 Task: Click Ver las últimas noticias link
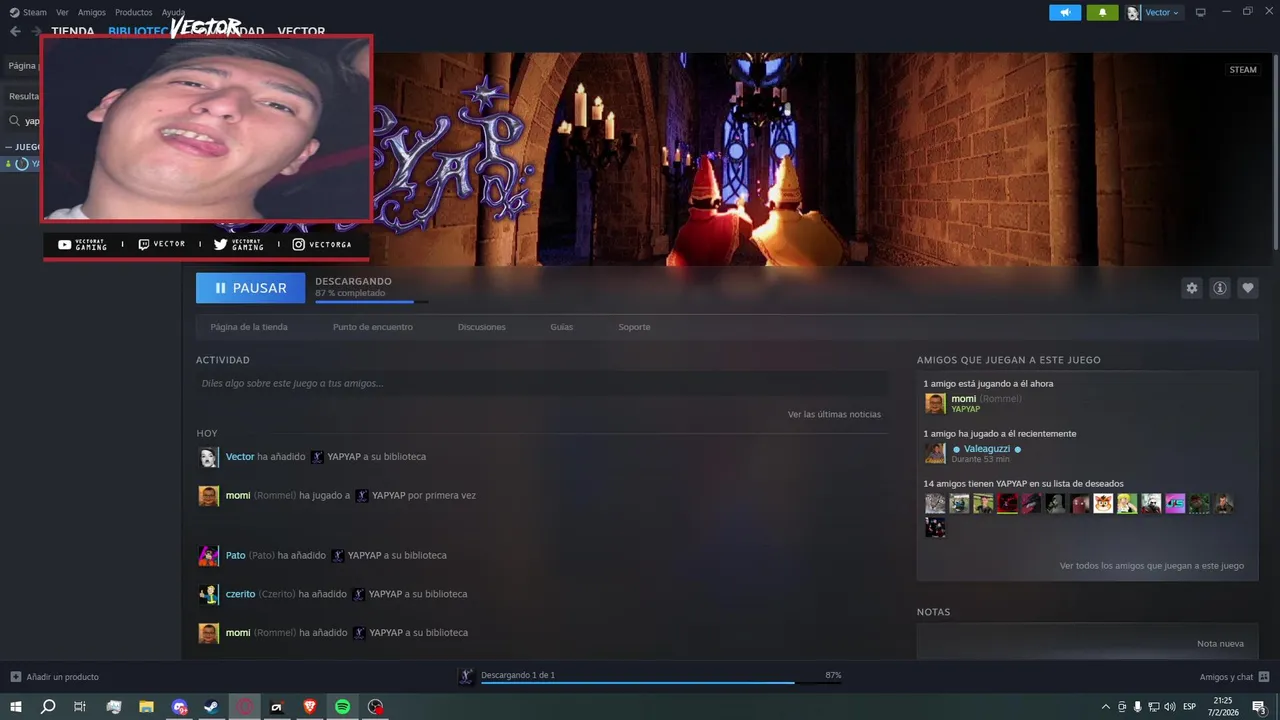(834, 414)
